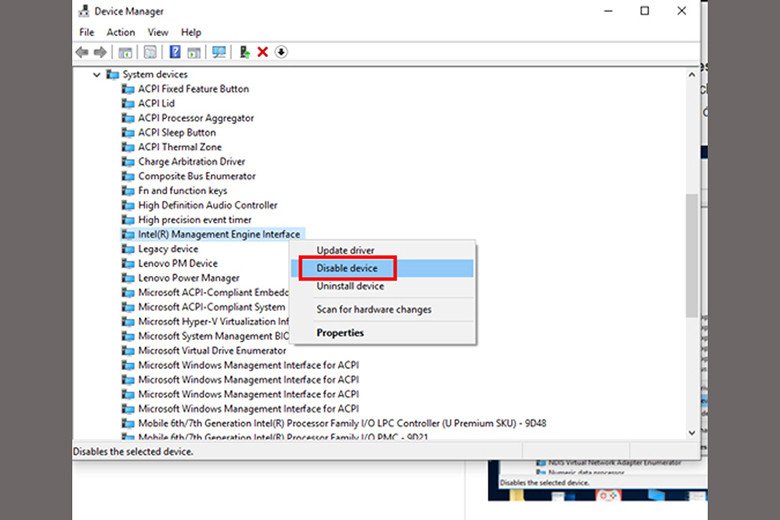This screenshot has height=520, width=780.
Task: Click the red X uninstall device icon
Action: 263,52
